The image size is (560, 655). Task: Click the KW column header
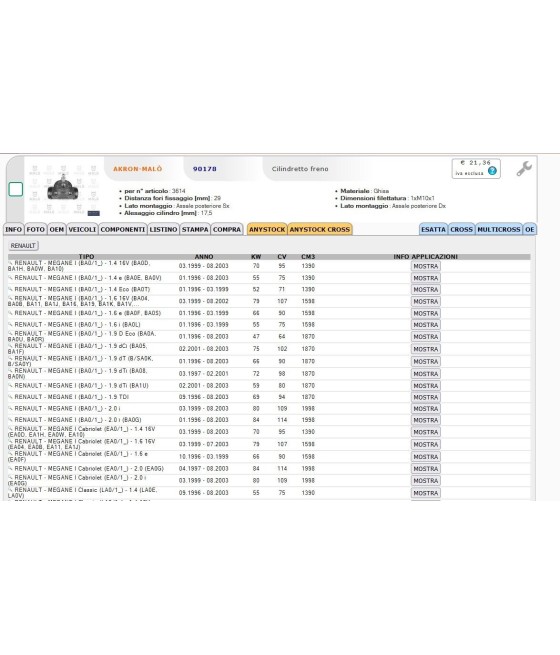(256, 256)
